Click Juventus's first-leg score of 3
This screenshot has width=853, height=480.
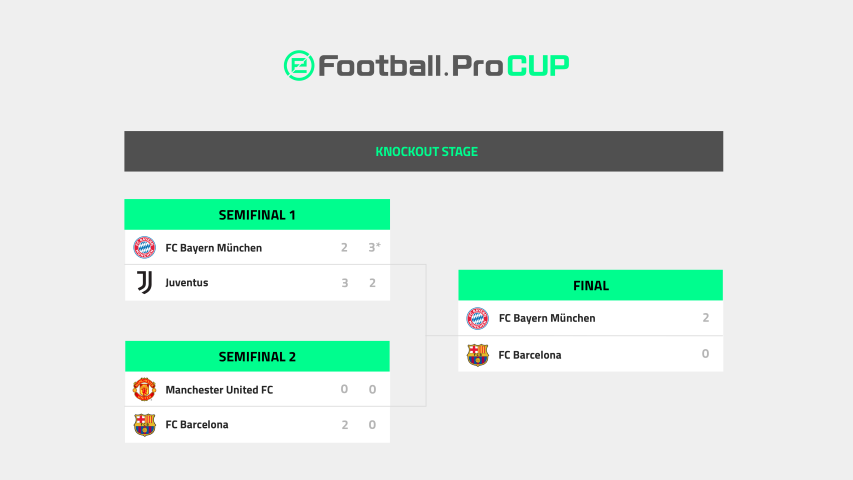point(345,283)
